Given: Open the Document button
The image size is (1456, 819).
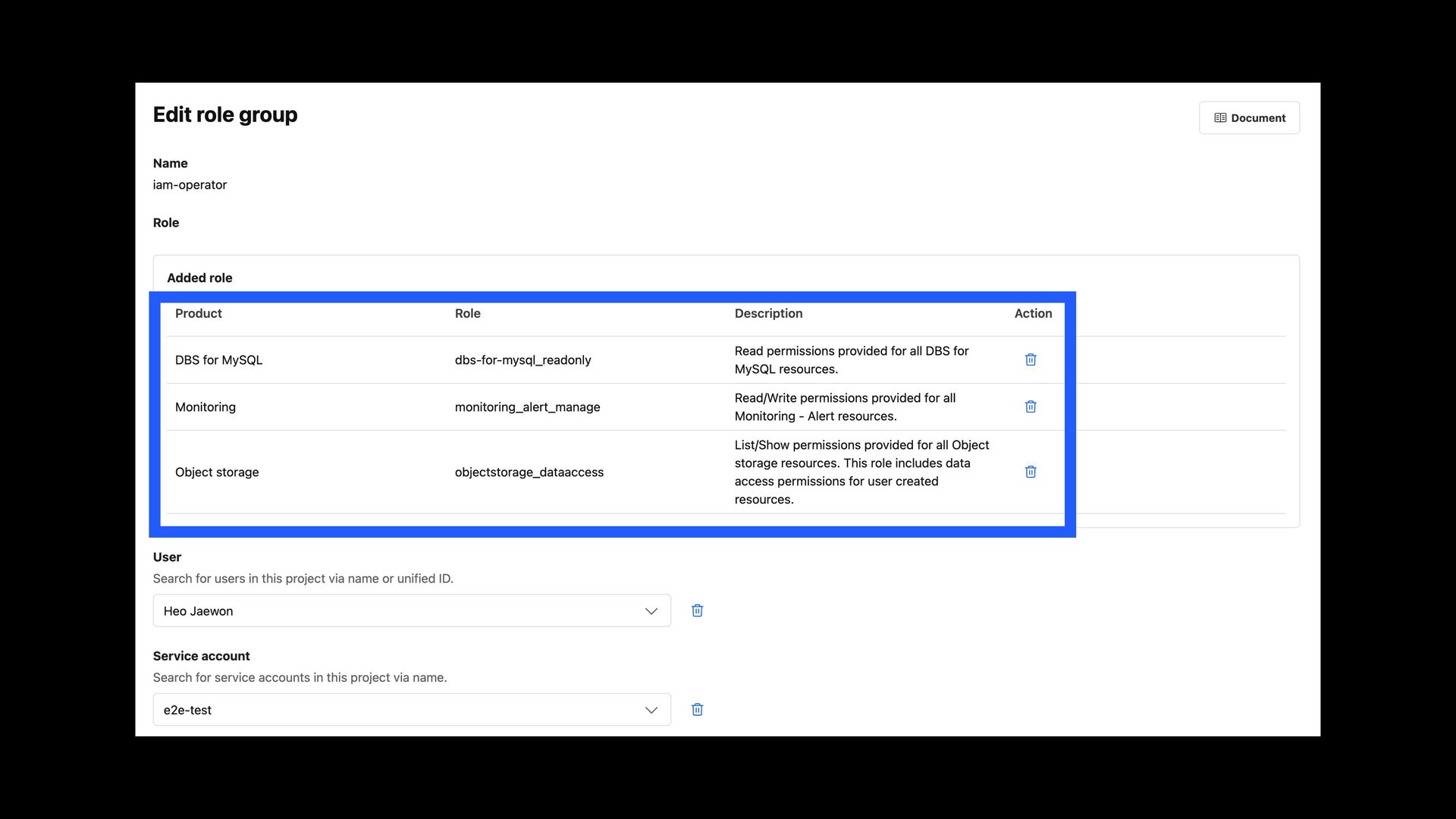Looking at the screenshot, I should tap(1249, 118).
